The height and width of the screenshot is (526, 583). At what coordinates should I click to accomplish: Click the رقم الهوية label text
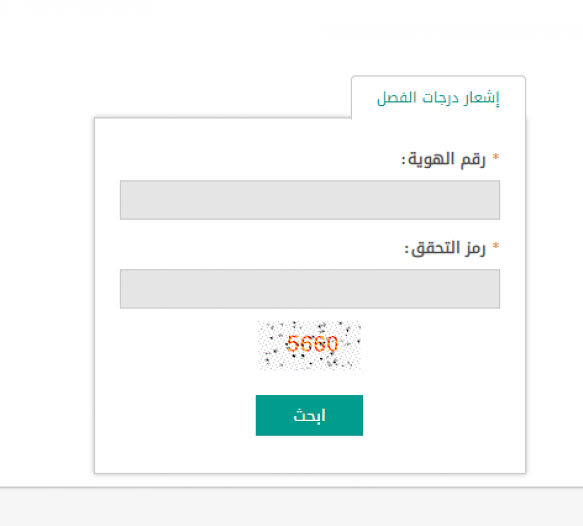(x=443, y=160)
